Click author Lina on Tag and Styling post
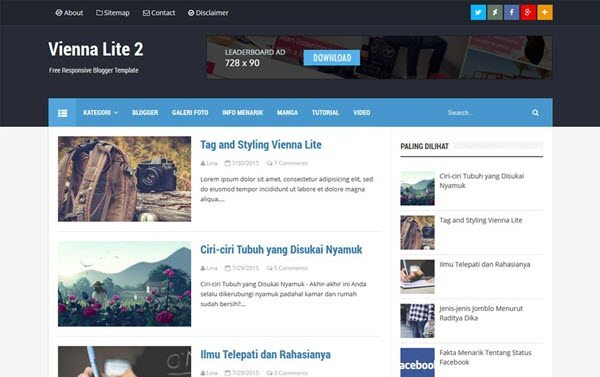Image resolution: width=600 pixels, height=377 pixels. [209, 163]
